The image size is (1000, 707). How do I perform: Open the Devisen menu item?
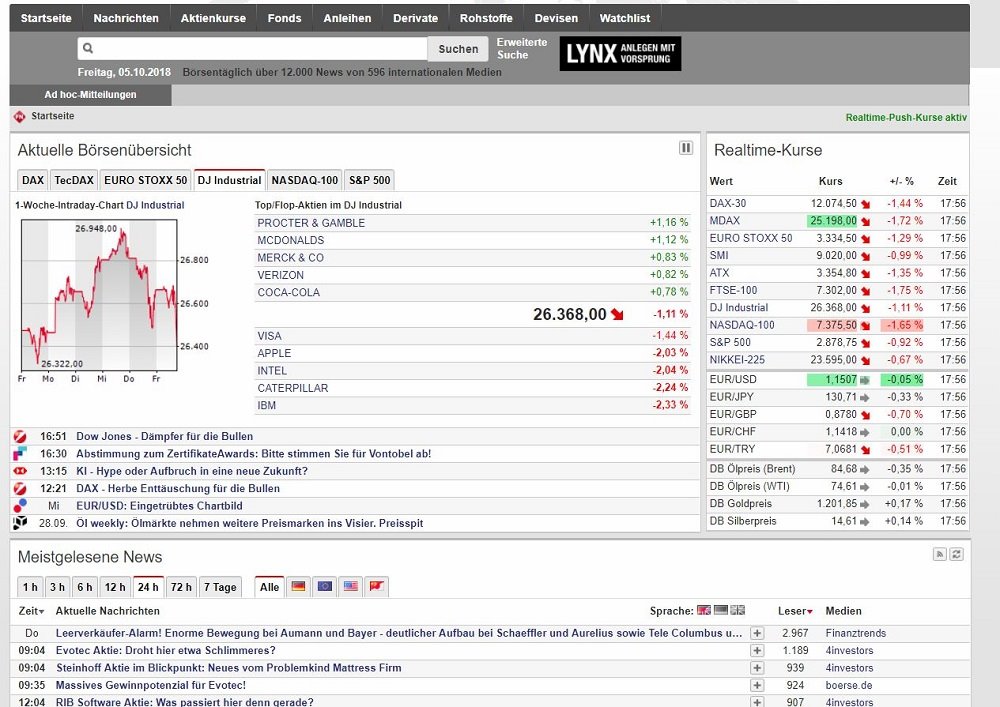tap(555, 16)
